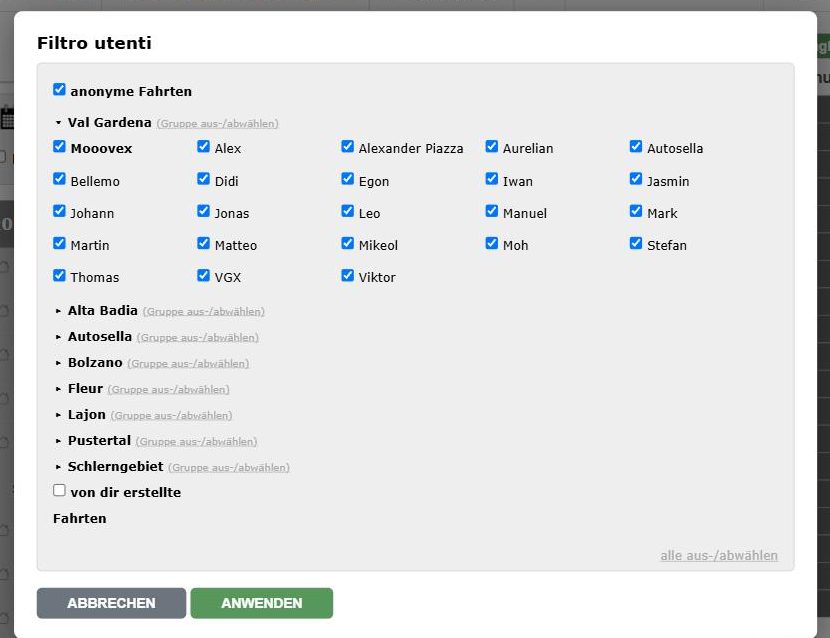Screen dimensions: 830x638
Task: Toggle group selection link for Bolzano
Action: [188, 364]
